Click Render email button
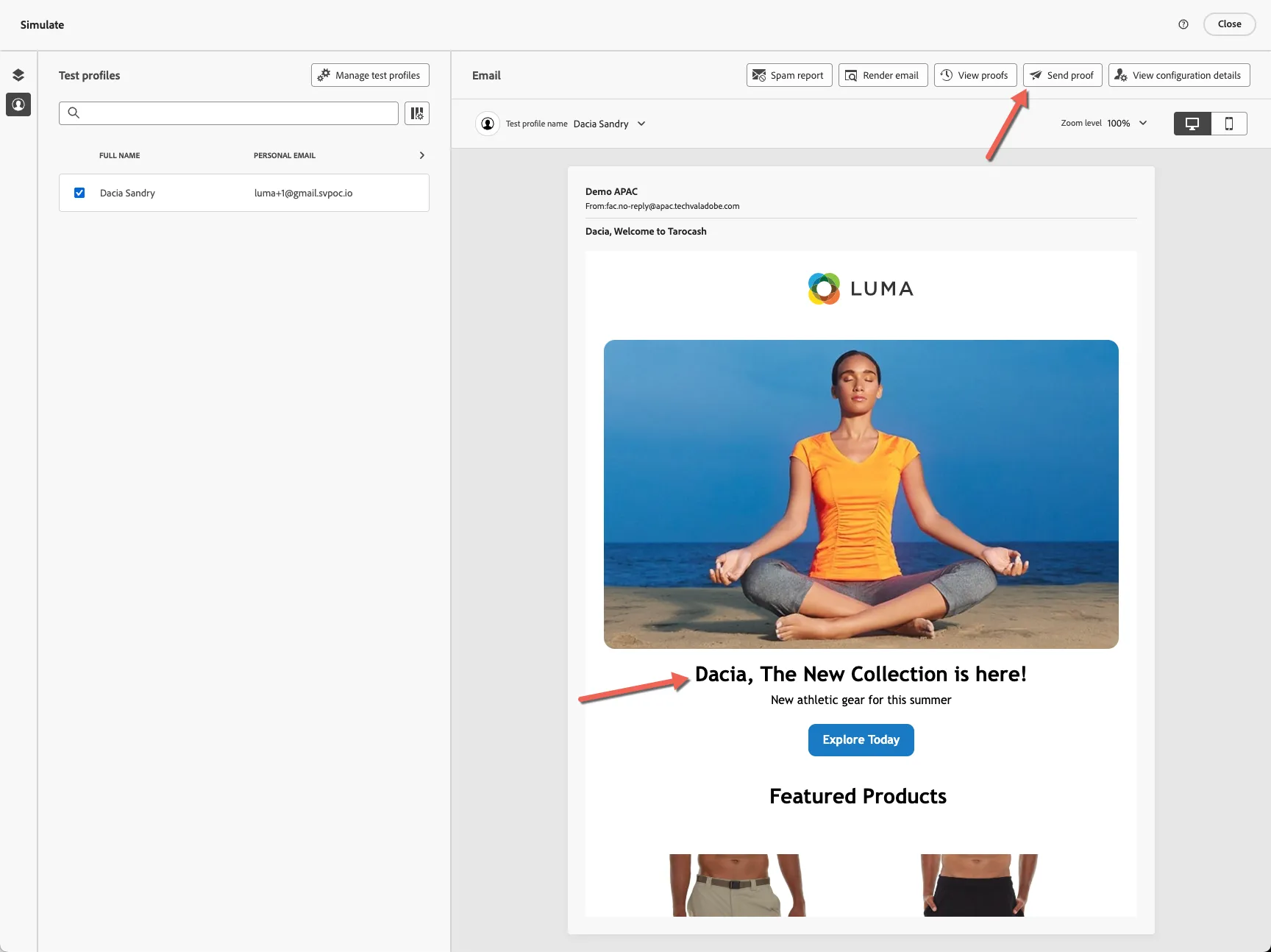 (883, 75)
